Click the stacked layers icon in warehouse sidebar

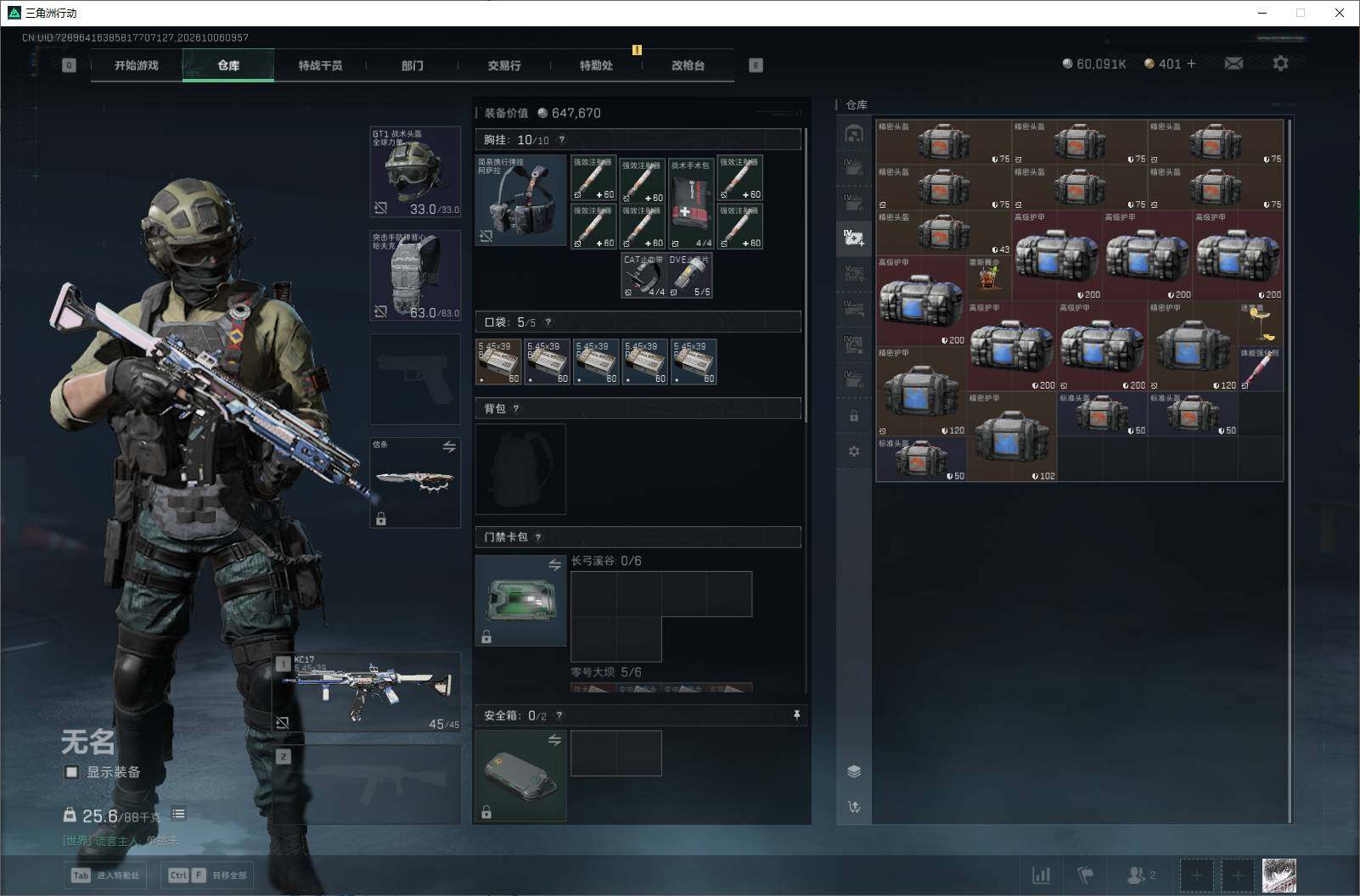[854, 771]
